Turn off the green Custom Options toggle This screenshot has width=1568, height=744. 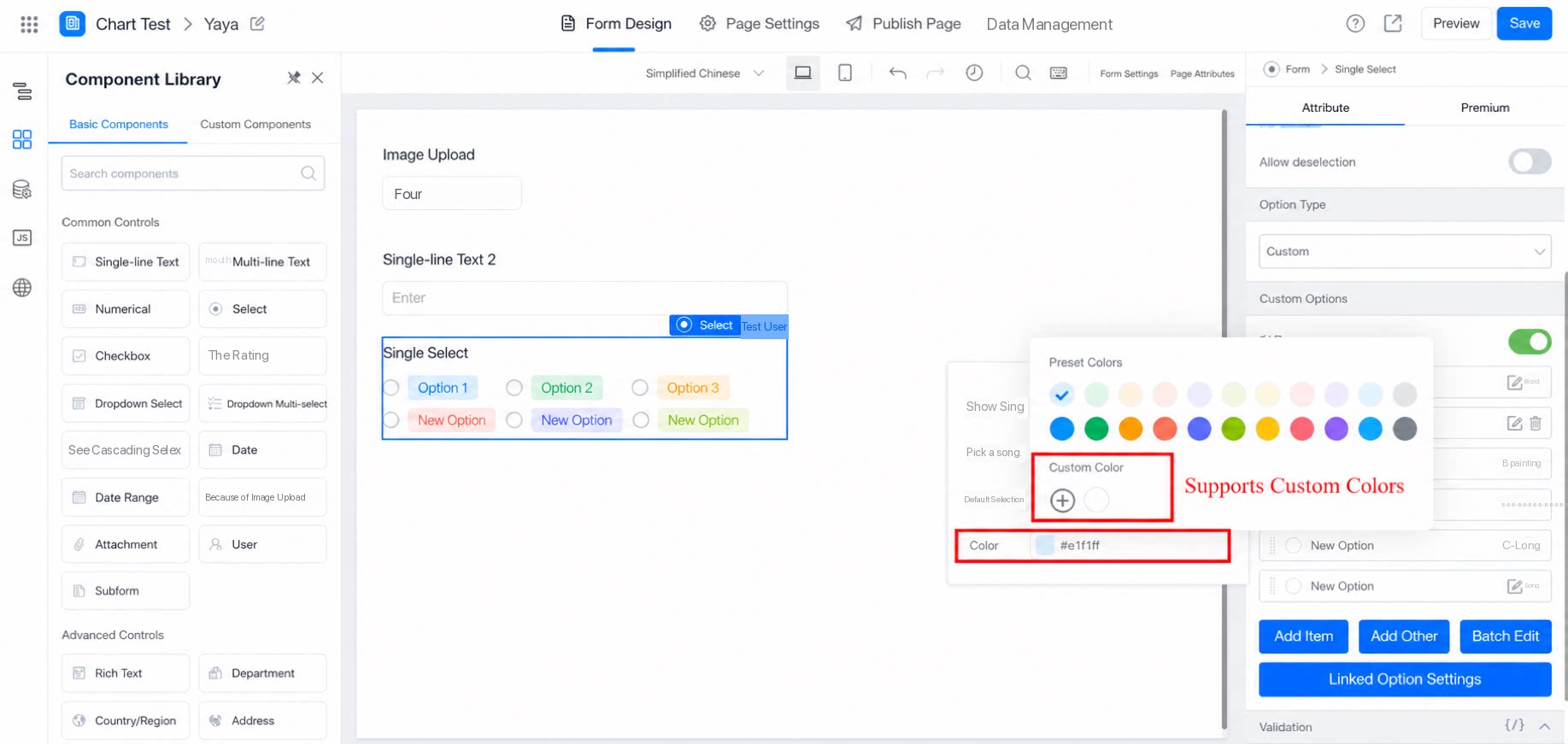click(1529, 342)
